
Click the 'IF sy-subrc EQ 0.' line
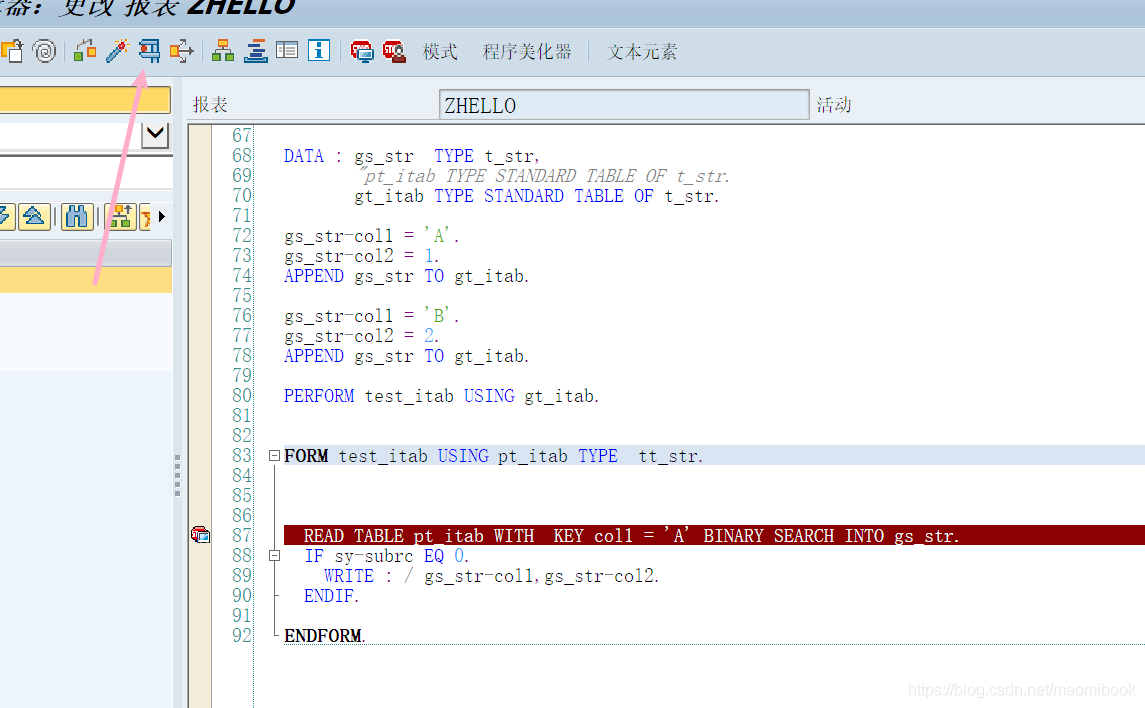click(386, 555)
